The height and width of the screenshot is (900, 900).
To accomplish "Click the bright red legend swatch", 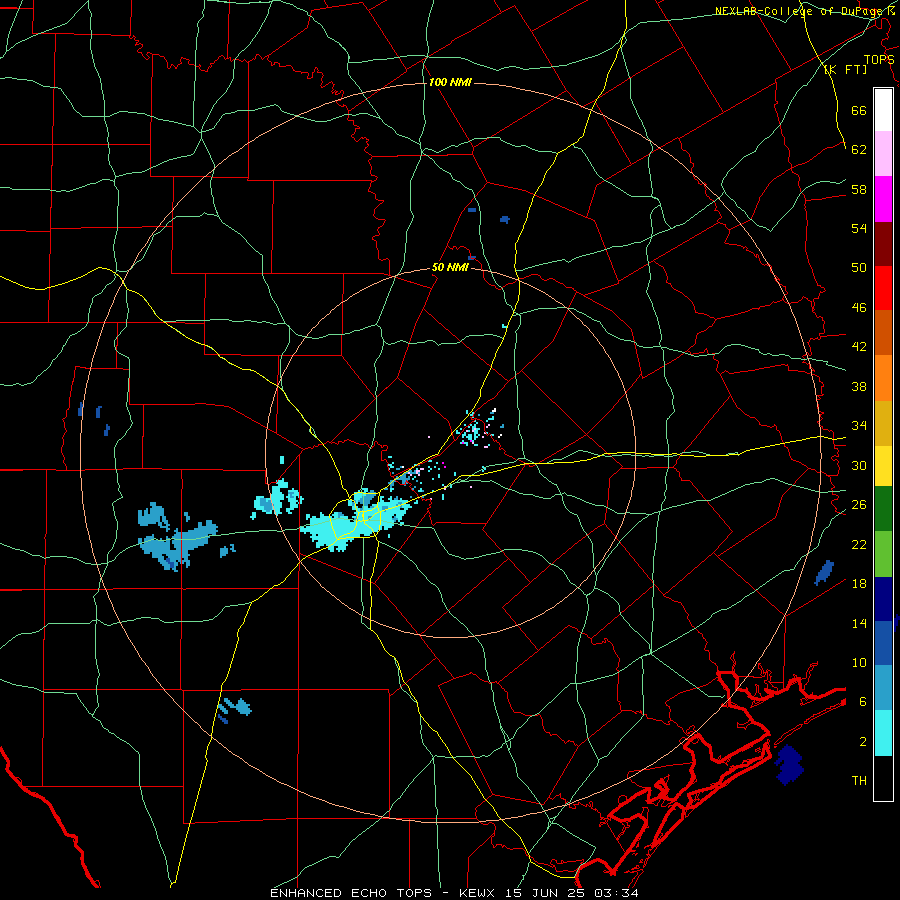I will [883, 288].
